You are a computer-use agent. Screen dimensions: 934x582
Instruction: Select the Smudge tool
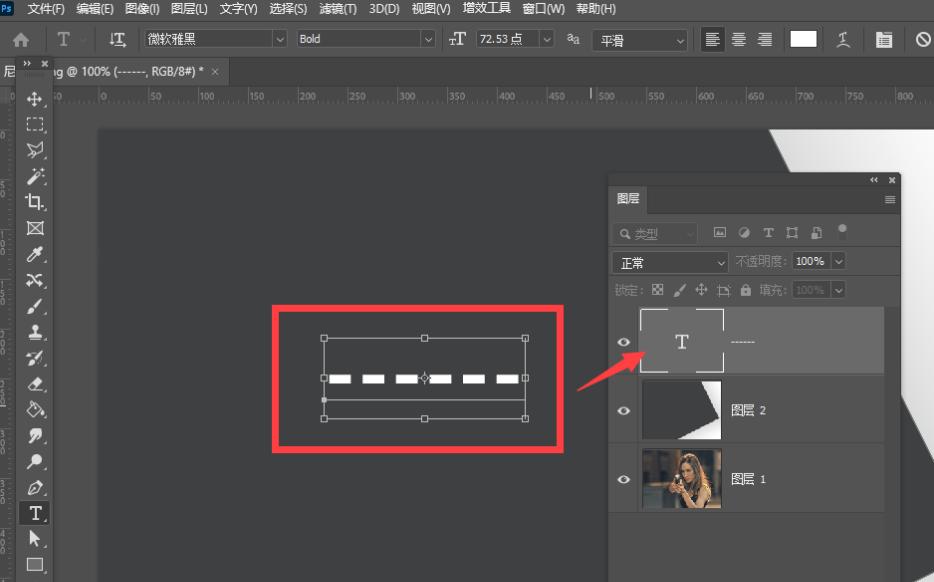coord(35,435)
